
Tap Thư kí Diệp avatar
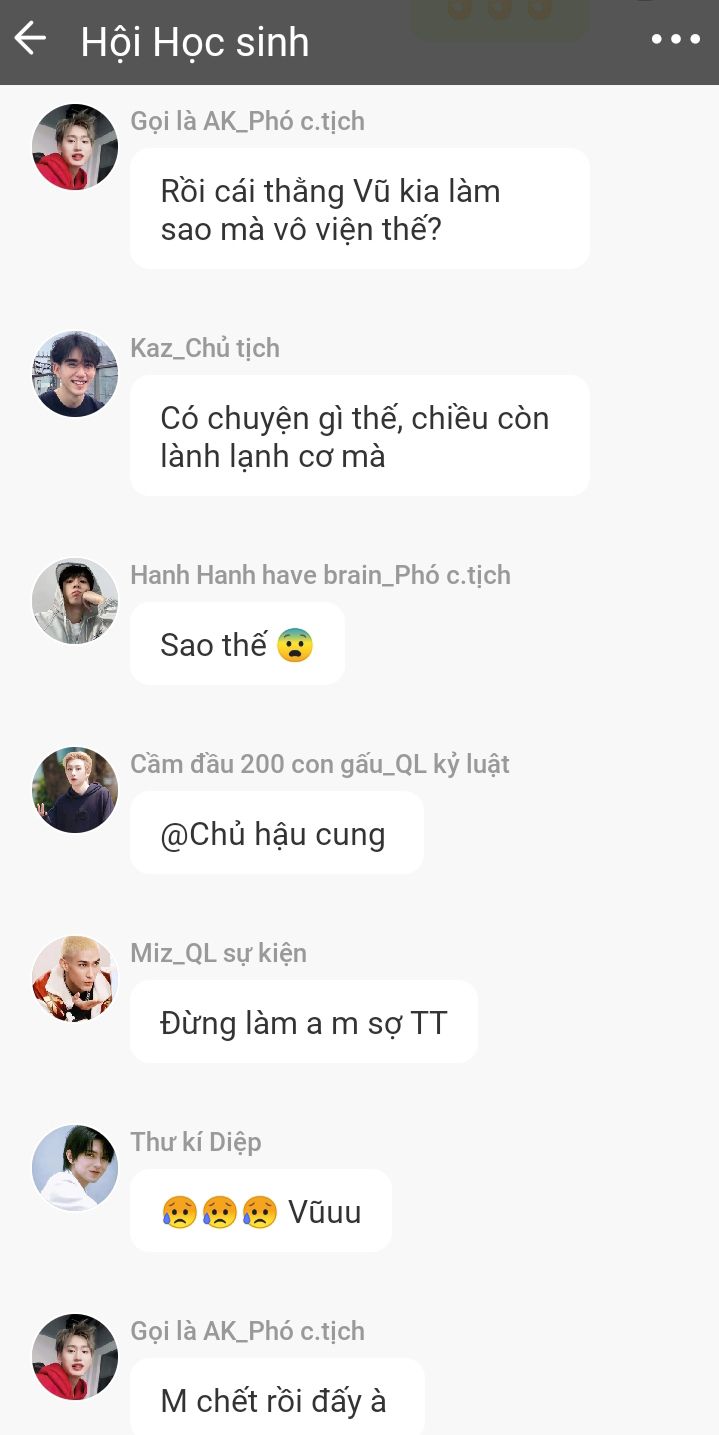(x=75, y=1168)
